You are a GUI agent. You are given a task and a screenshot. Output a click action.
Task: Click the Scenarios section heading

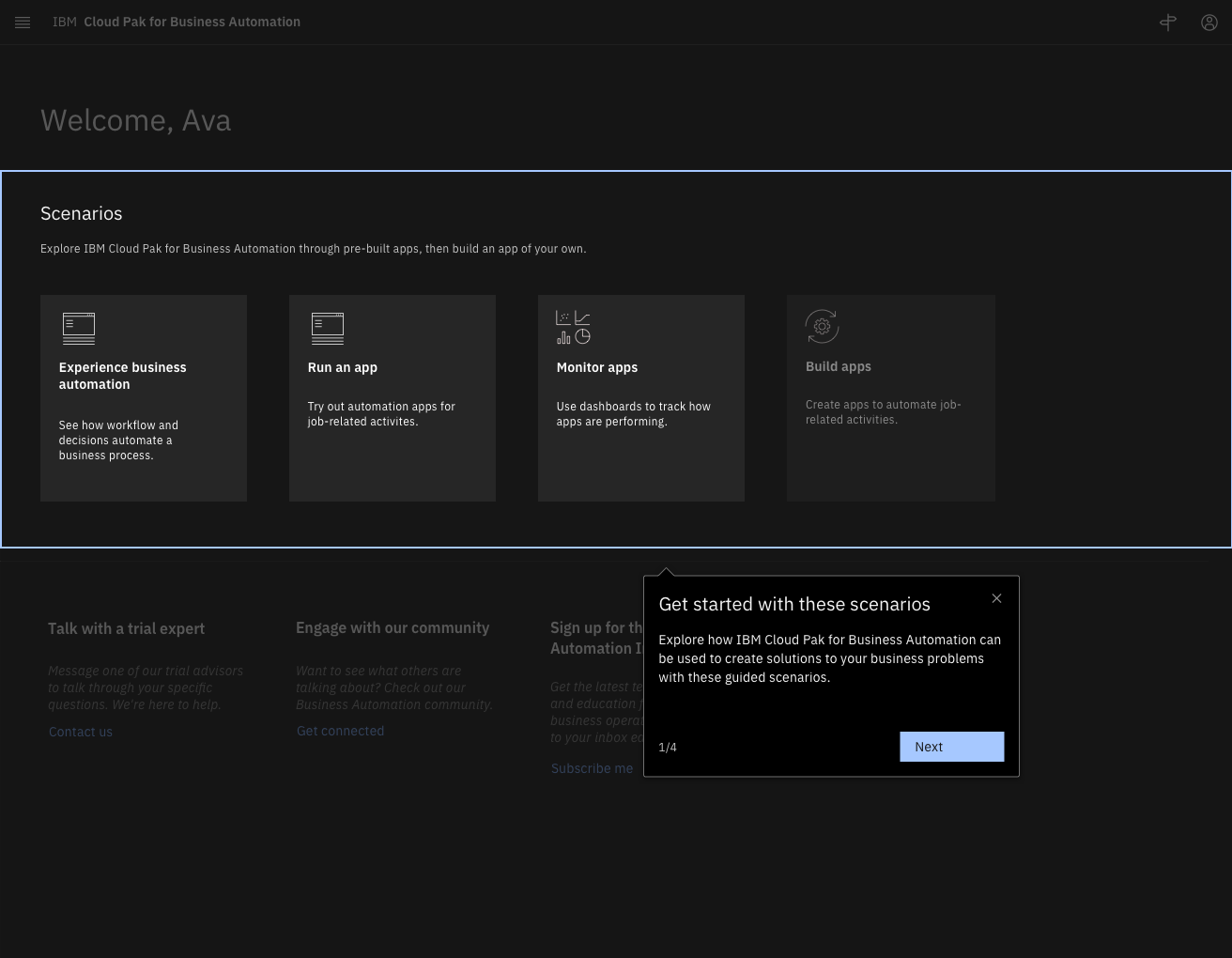click(82, 213)
